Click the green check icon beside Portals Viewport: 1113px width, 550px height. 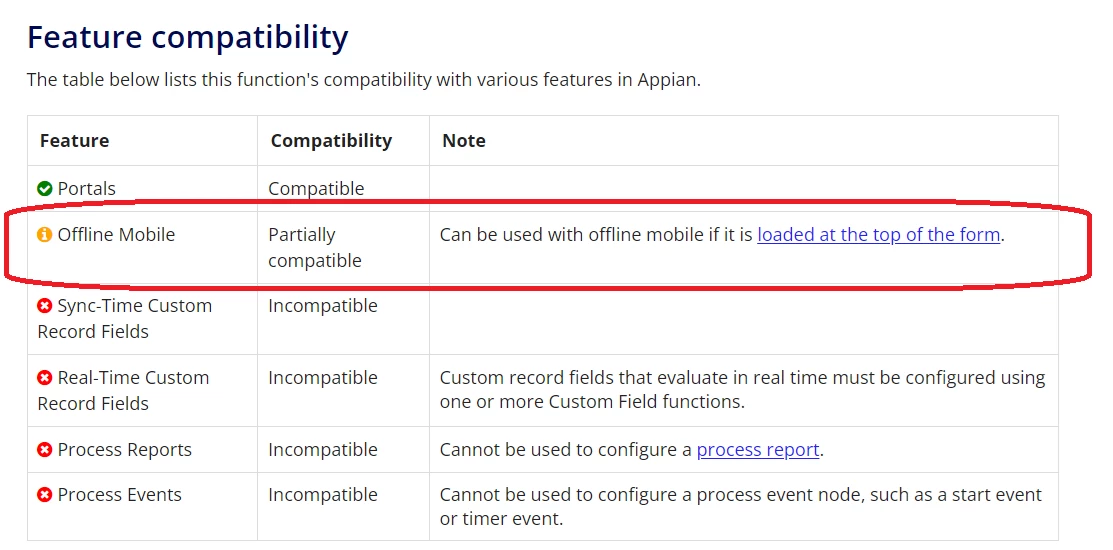(x=45, y=189)
